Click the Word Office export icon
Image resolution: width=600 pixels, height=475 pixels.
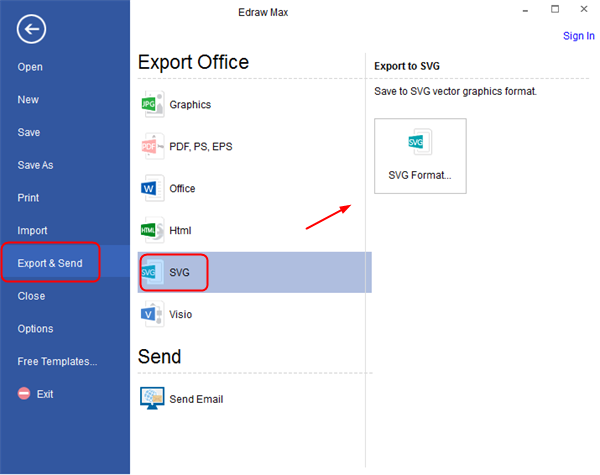tap(152, 188)
